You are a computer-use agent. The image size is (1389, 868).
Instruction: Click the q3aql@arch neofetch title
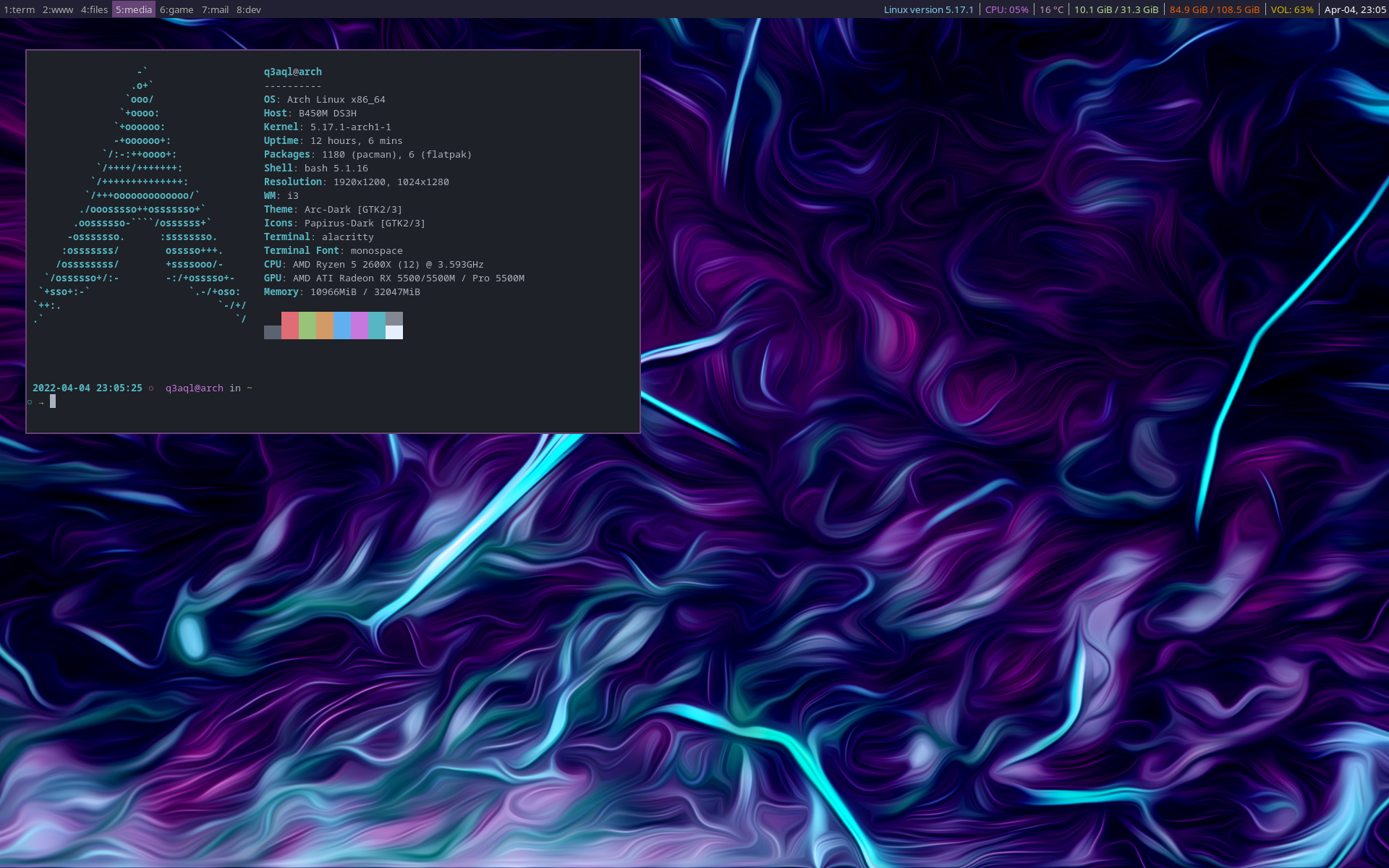(x=293, y=72)
